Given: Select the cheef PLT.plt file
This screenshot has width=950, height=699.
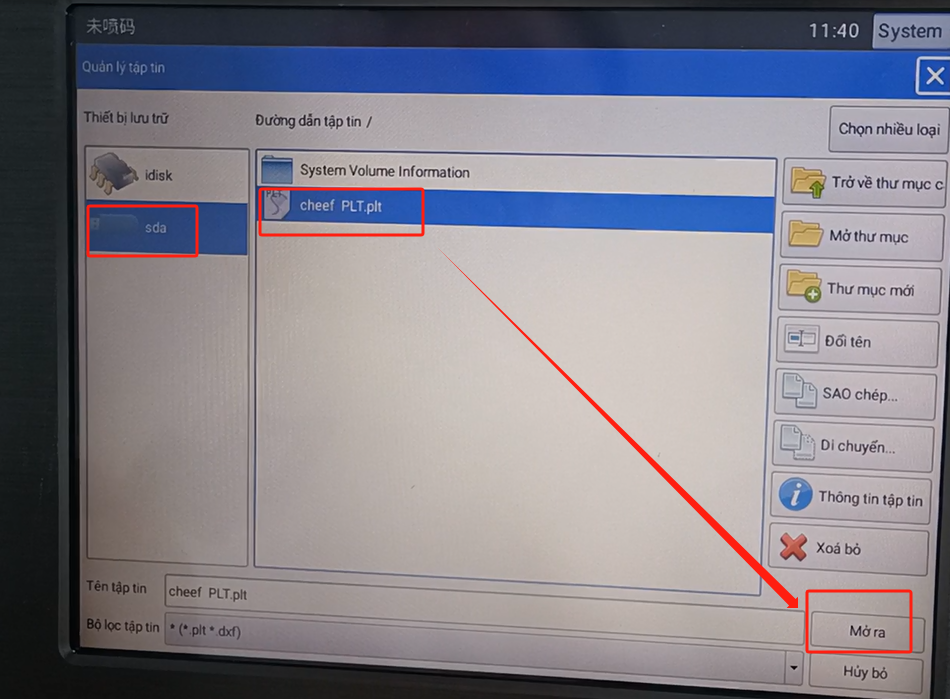Looking at the screenshot, I should 340,207.
